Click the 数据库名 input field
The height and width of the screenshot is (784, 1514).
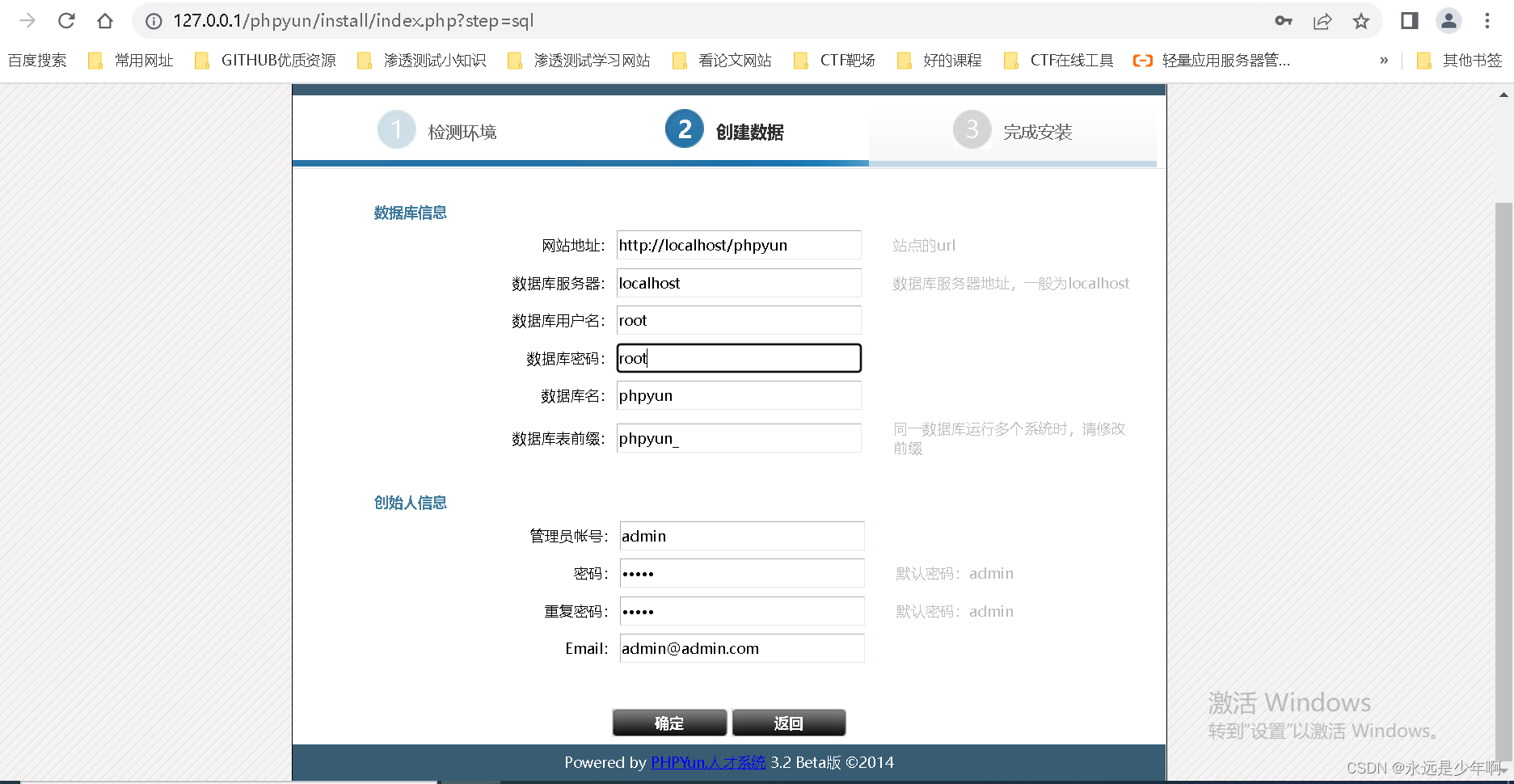739,395
